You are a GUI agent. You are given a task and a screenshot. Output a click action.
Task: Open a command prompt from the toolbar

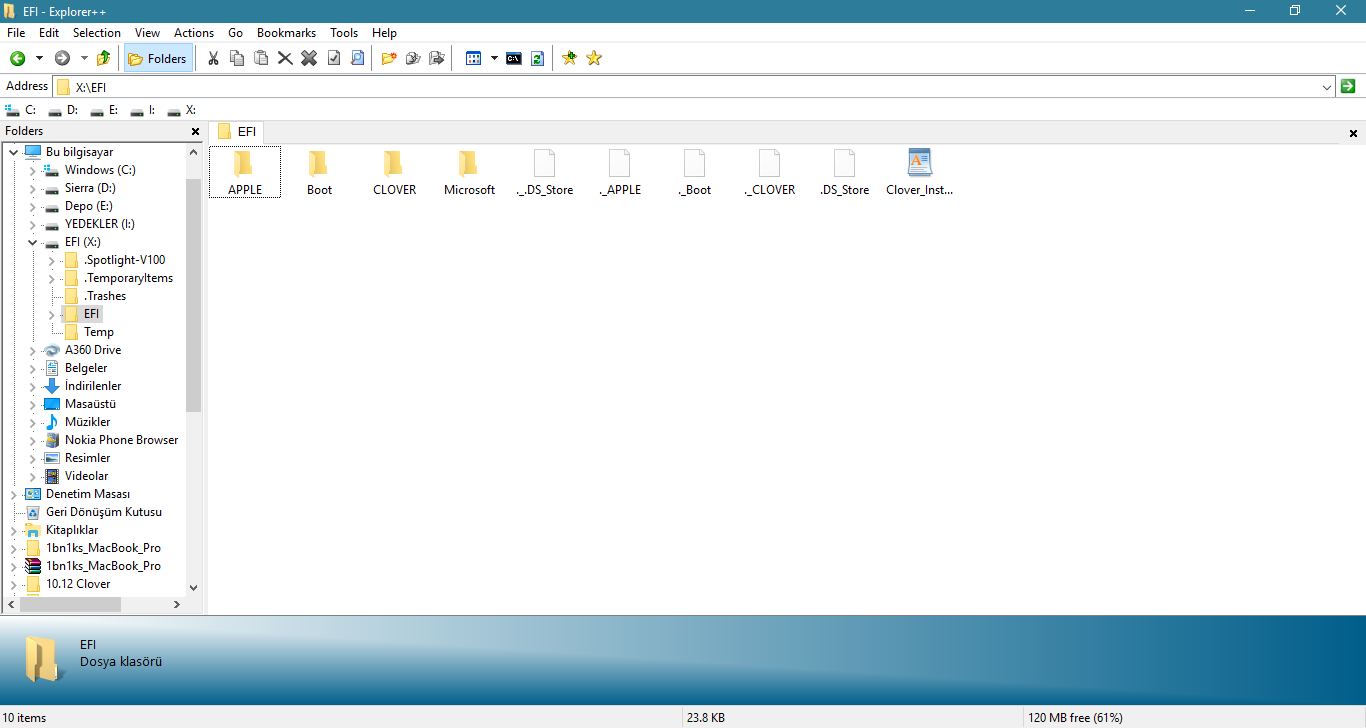513,58
